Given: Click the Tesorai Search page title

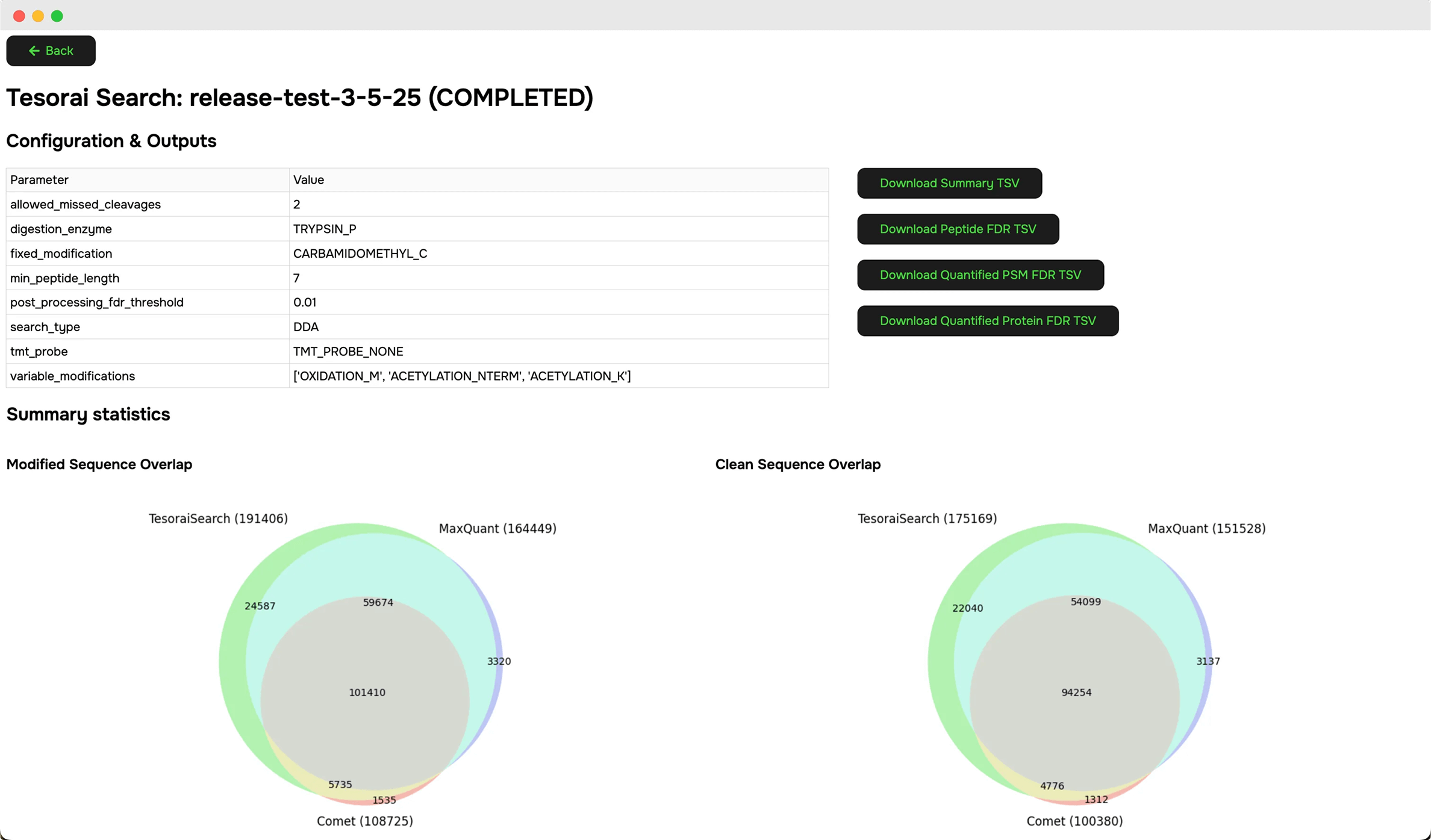Looking at the screenshot, I should pyautogui.click(x=299, y=98).
